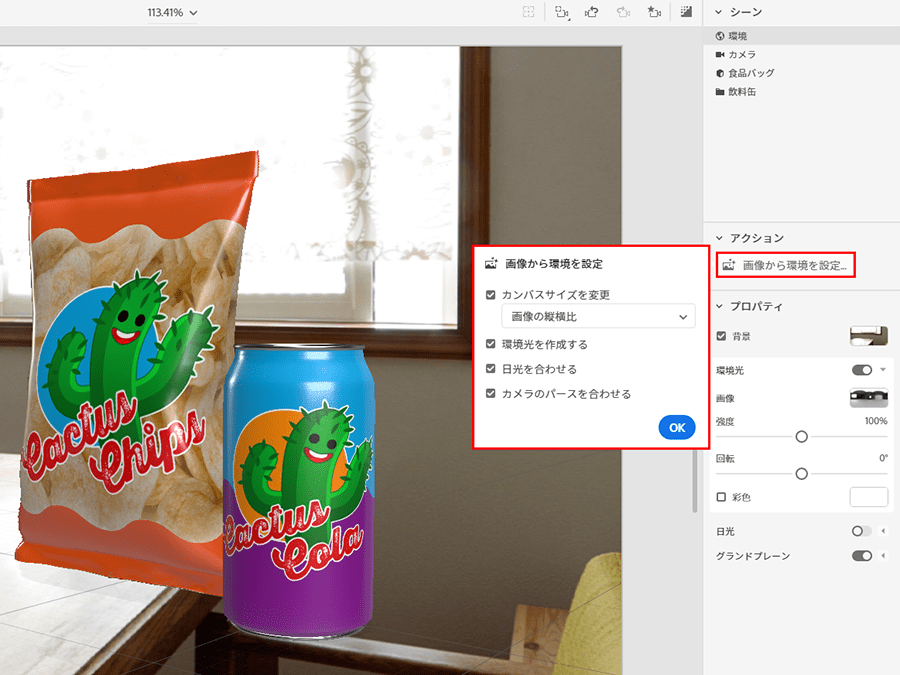Select 食品バッグ in the scene list
The height and width of the screenshot is (675, 900).
[801, 73]
